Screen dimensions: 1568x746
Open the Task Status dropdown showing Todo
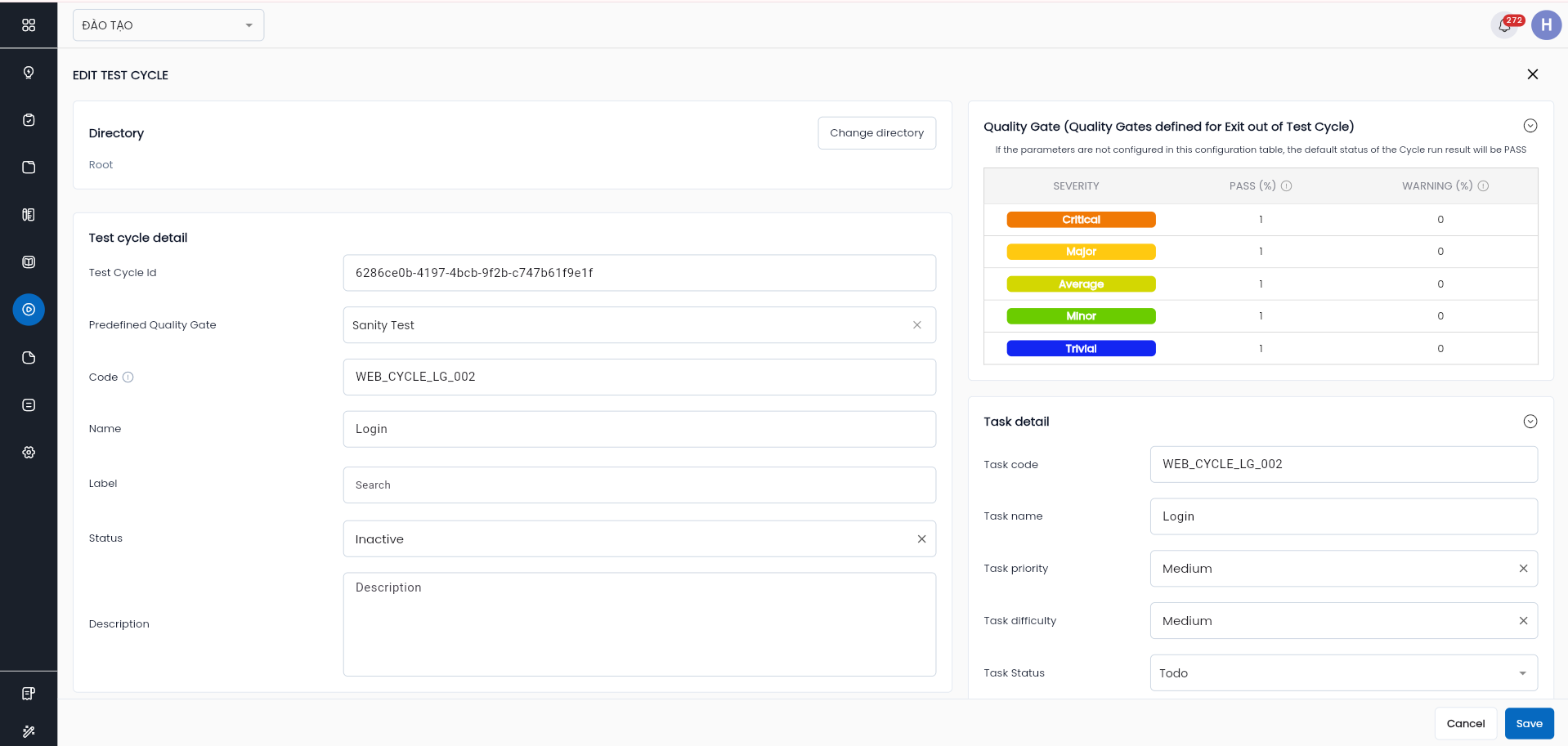(x=1343, y=673)
